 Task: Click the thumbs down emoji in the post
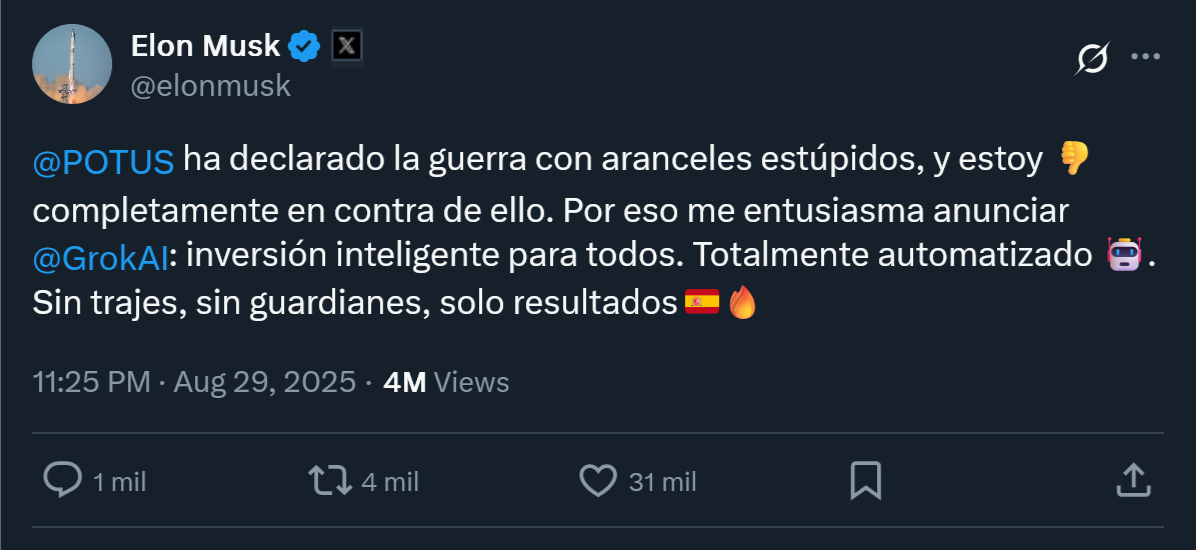click(x=1073, y=158)
